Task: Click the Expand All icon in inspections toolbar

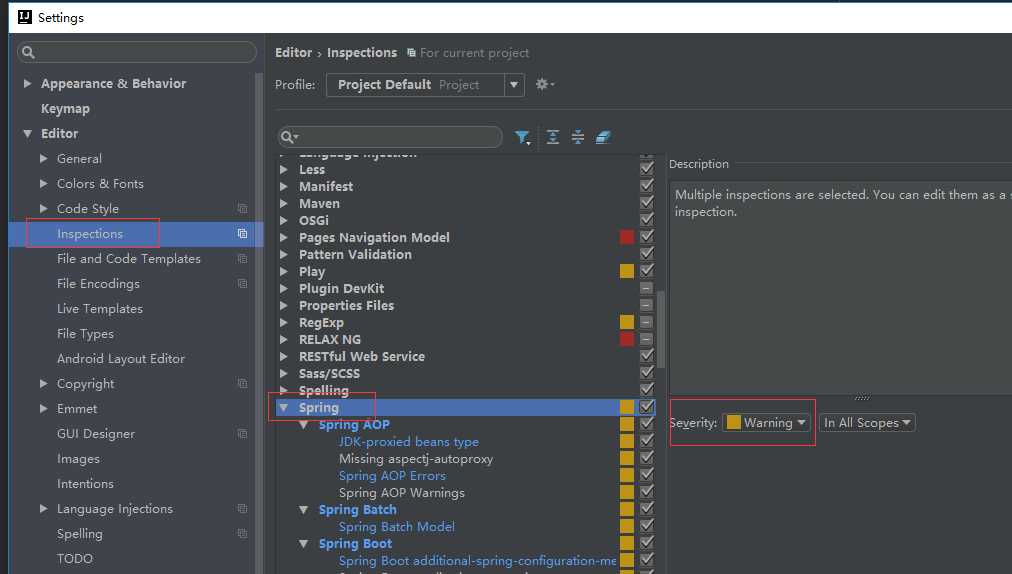Action: coord(553,137)
